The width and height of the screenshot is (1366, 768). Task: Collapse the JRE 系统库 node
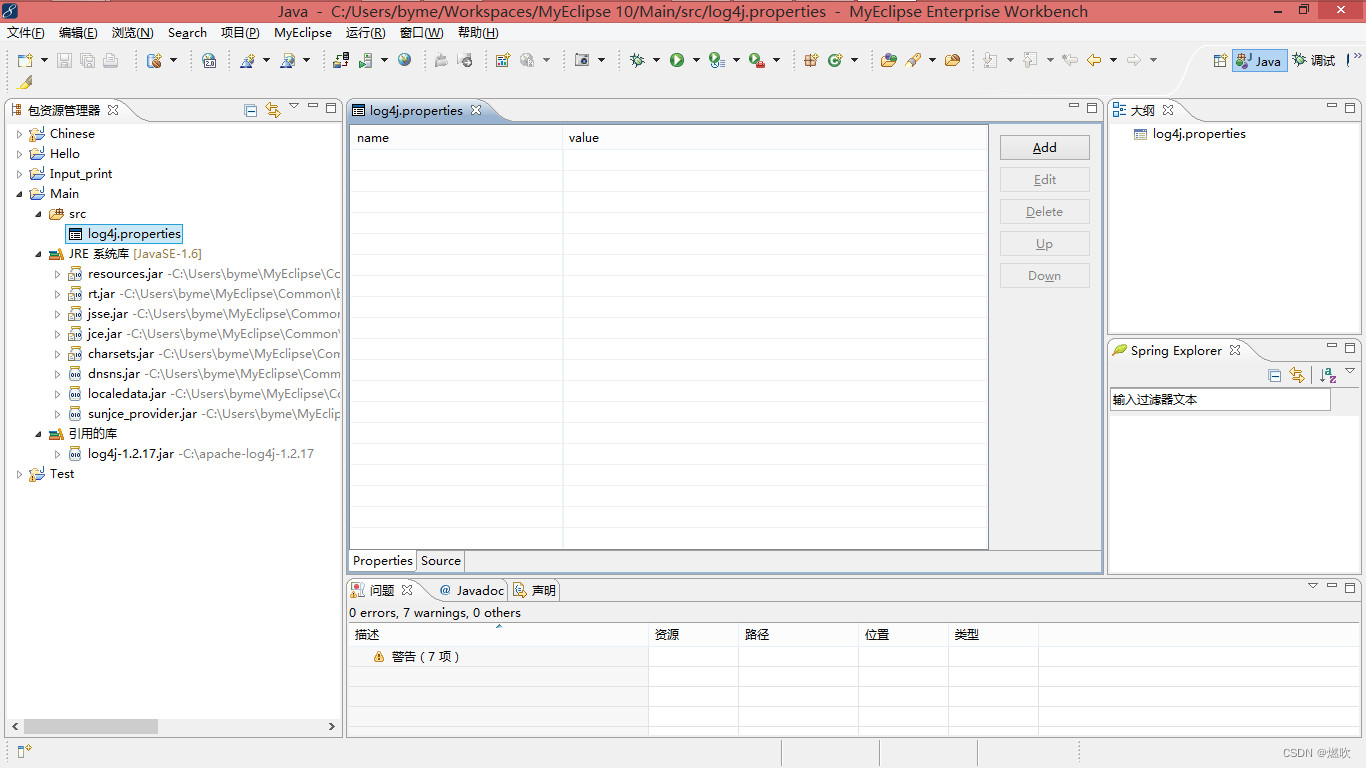pyautogui.click(x=38, y=253)
